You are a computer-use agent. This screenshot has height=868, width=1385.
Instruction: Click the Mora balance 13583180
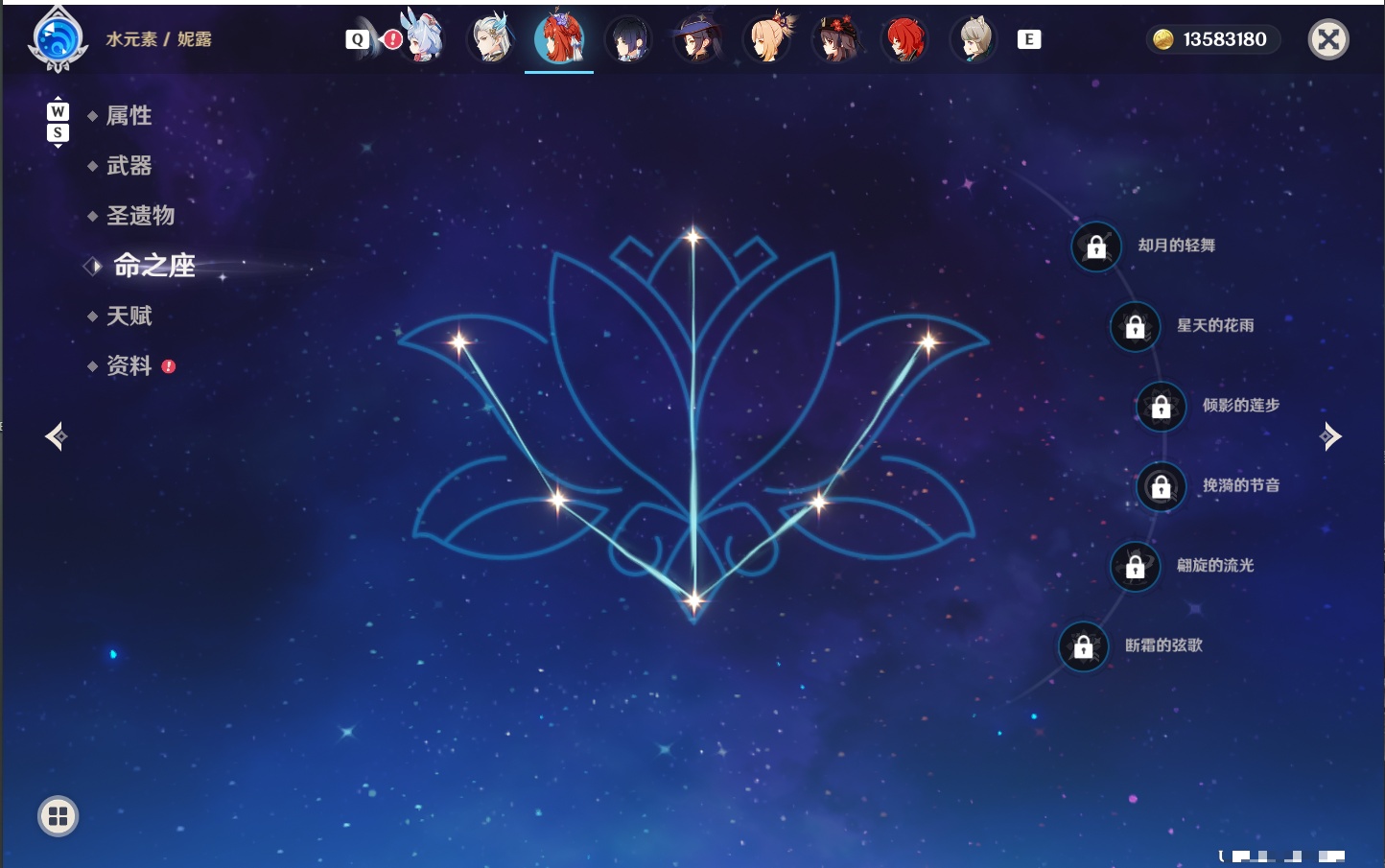pos(1225,39)
